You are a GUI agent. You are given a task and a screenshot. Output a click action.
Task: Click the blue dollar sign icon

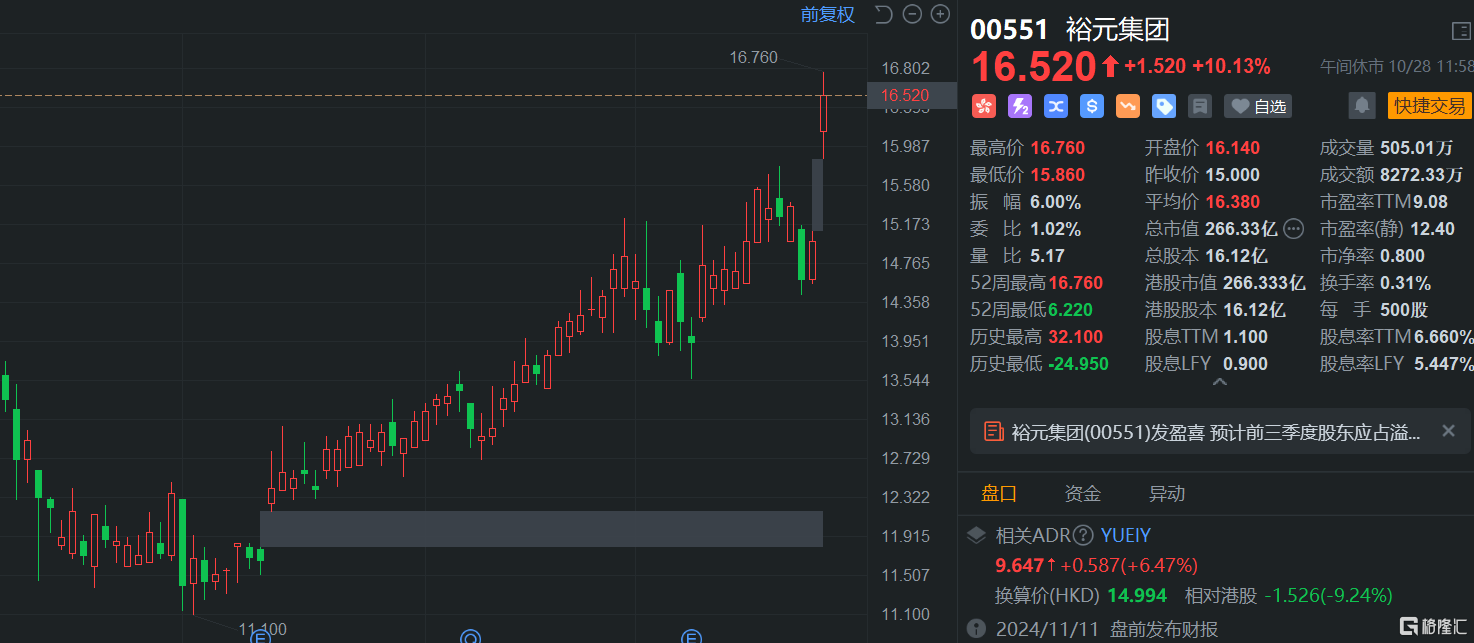click(x=1092, y=106)
